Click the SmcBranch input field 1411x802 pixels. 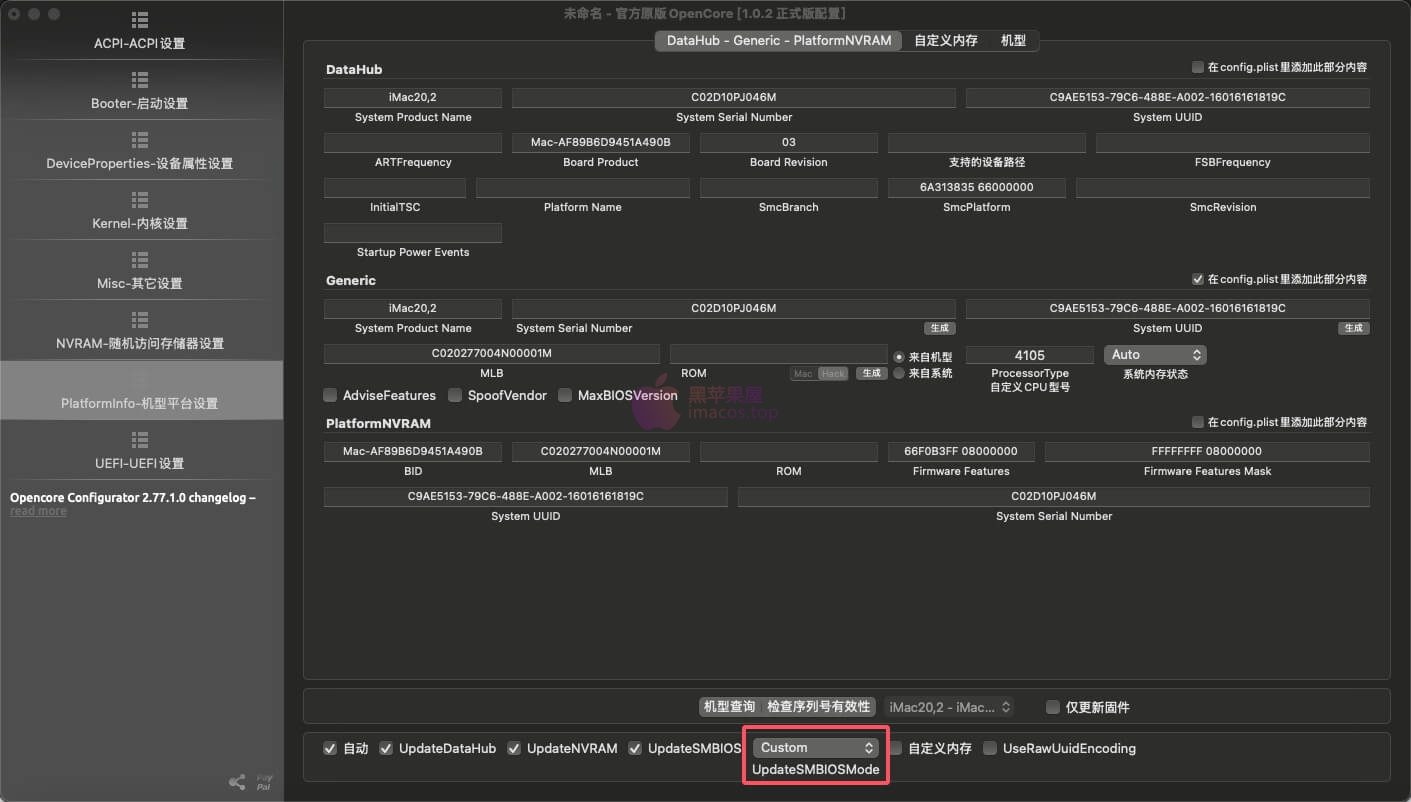[789, 188]
